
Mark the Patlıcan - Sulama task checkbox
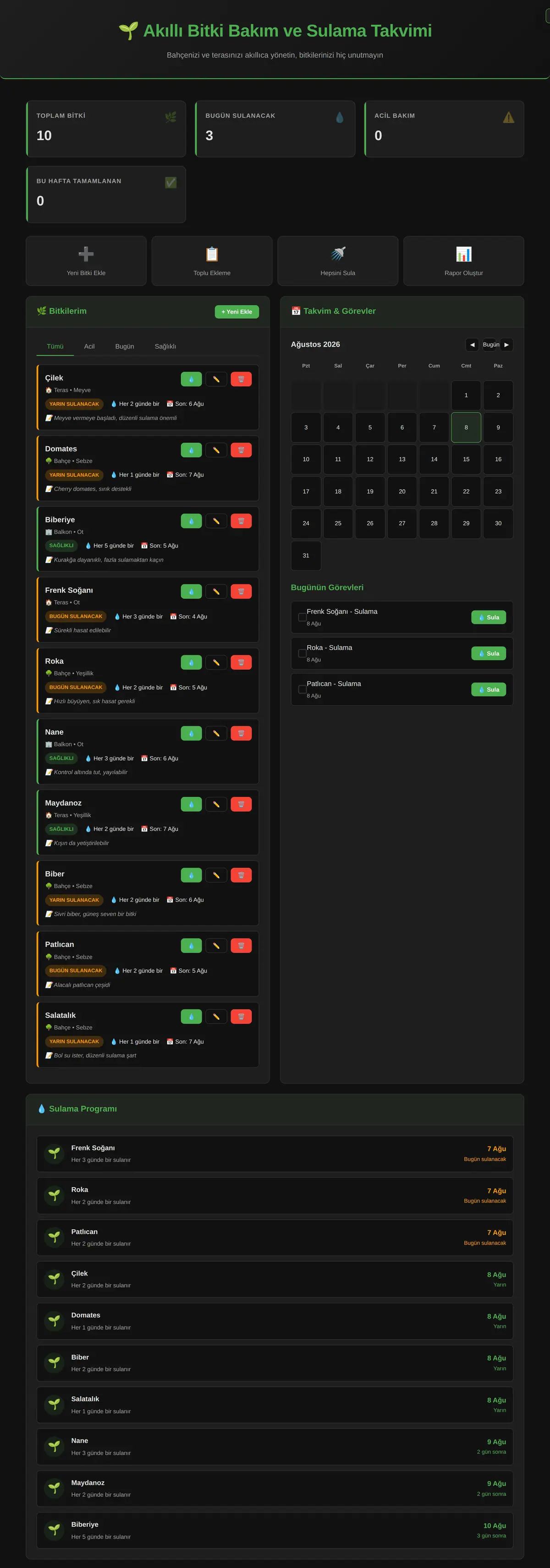point(302,690)
